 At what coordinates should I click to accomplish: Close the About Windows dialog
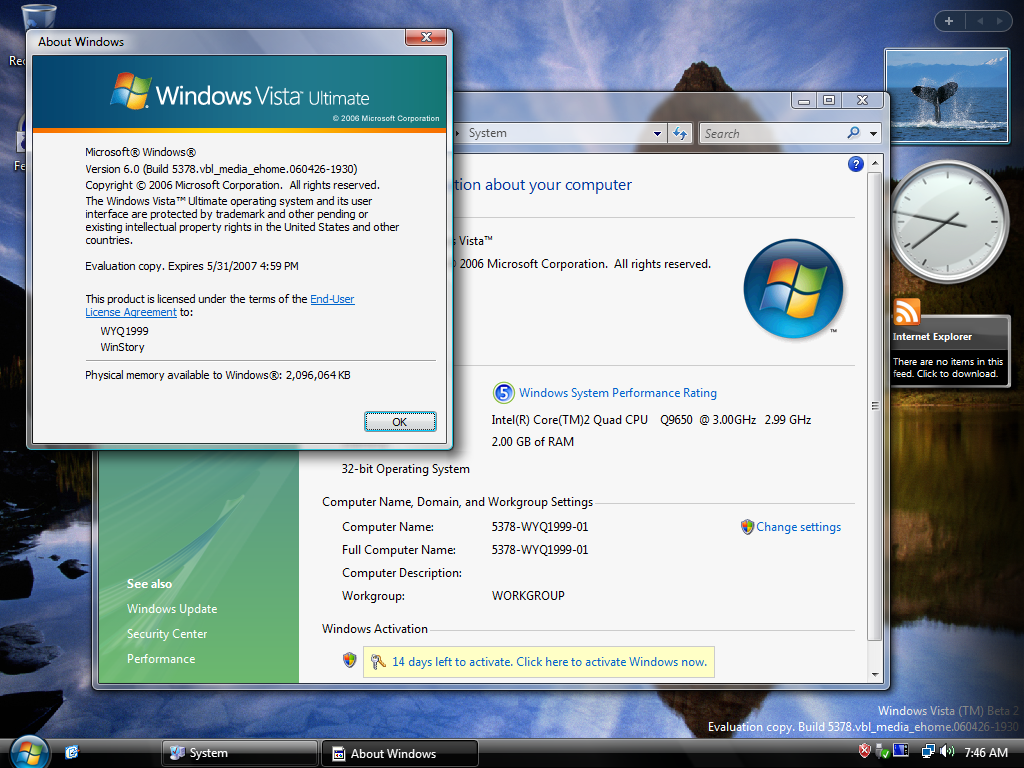(x=426, y=38)
